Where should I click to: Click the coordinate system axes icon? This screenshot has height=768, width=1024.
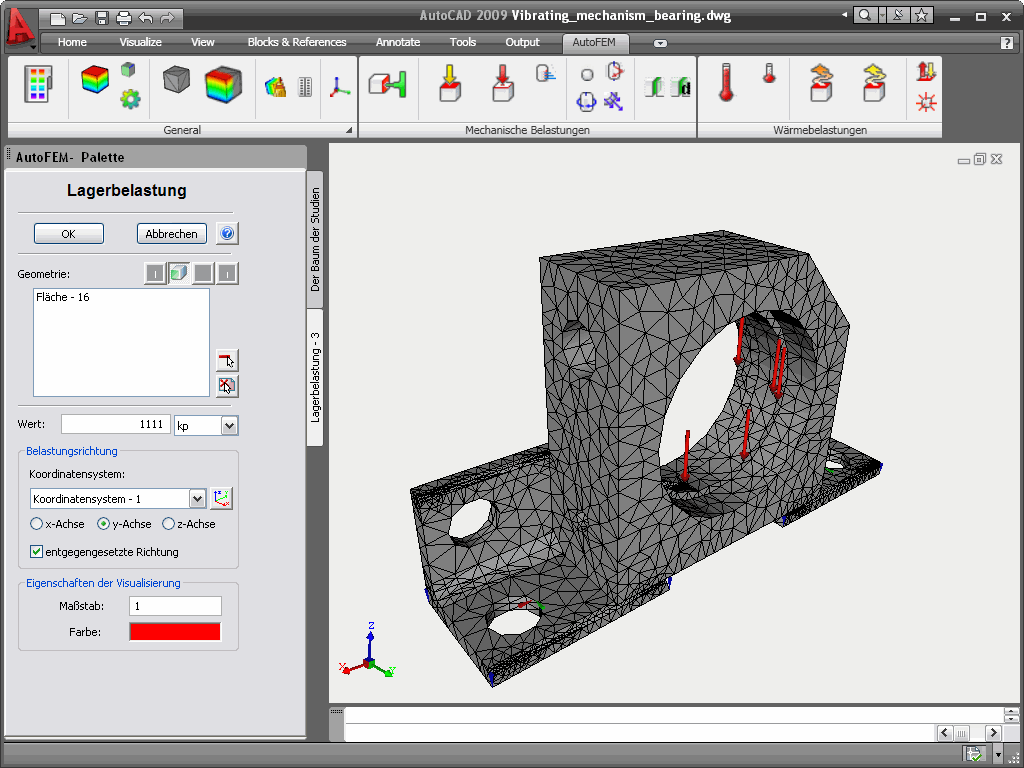point(340,87)
